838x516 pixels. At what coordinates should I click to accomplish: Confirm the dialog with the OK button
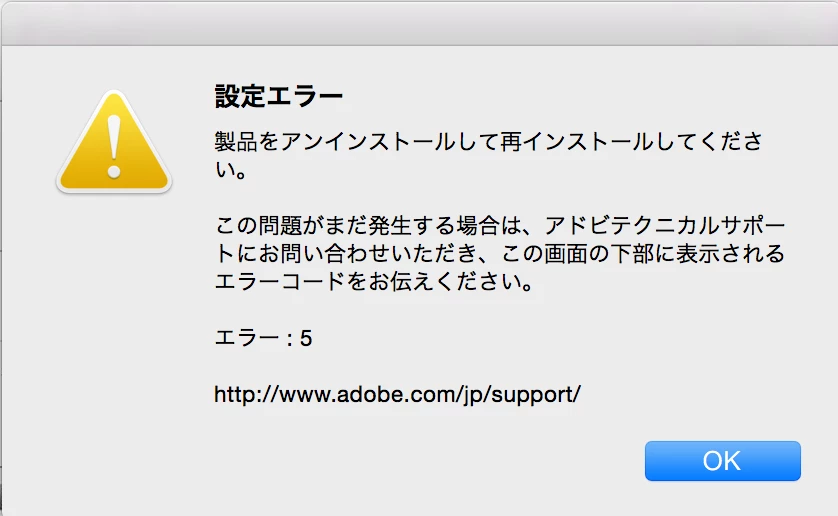[723, 461]
